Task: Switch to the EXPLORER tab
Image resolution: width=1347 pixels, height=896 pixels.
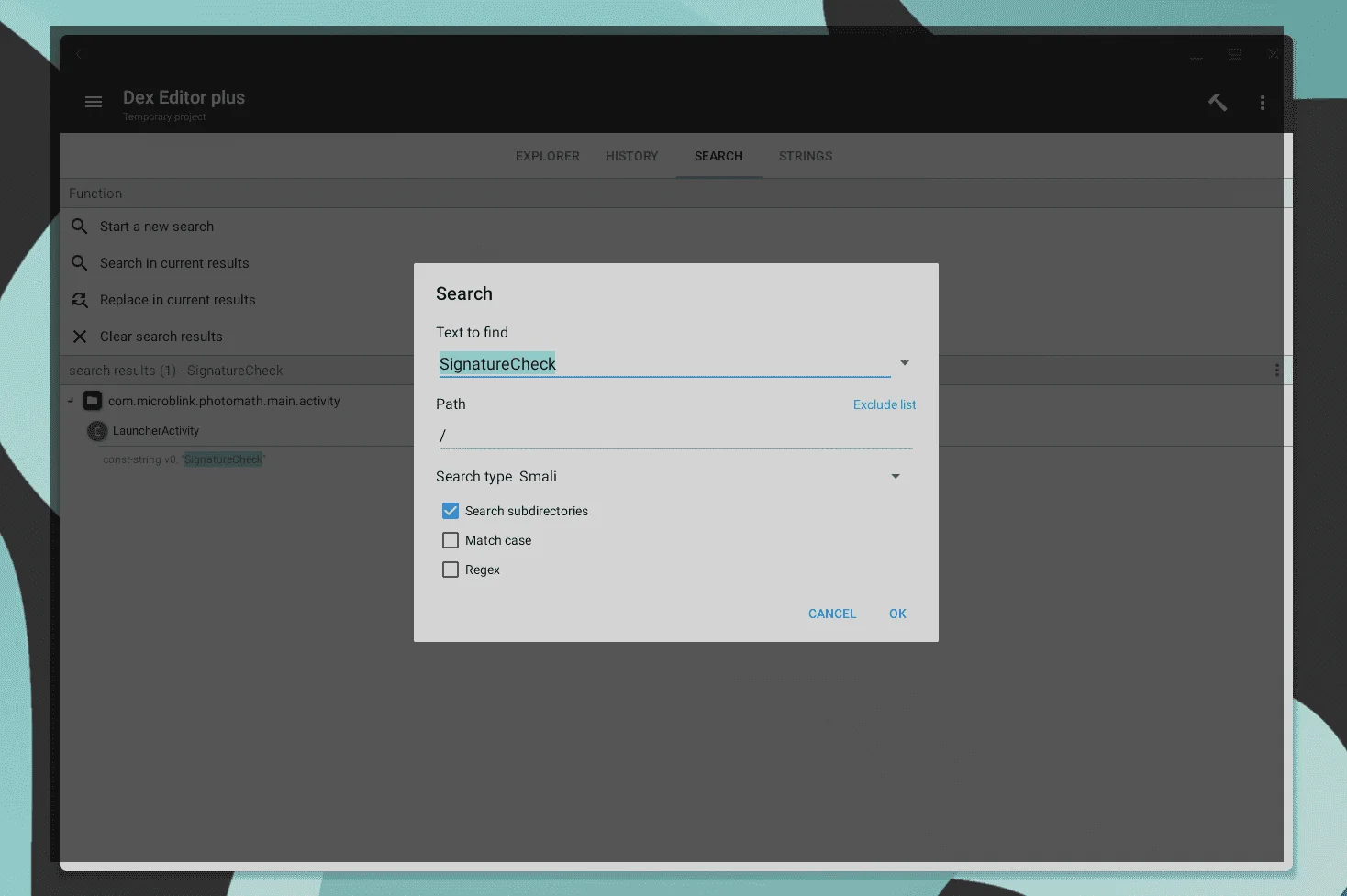Action: [x=548, y=156]
